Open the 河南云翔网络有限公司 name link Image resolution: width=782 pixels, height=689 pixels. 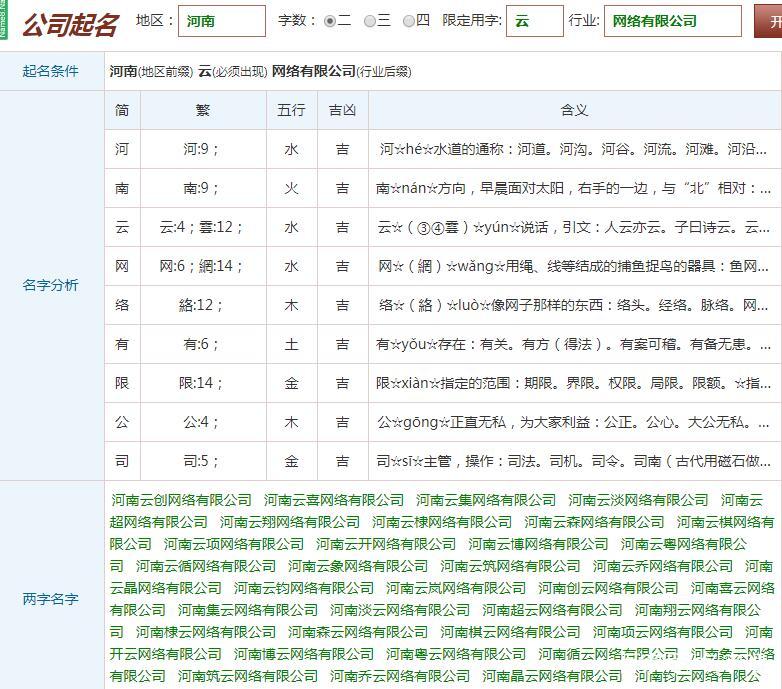pyautogui.click(x=290, y=522)
